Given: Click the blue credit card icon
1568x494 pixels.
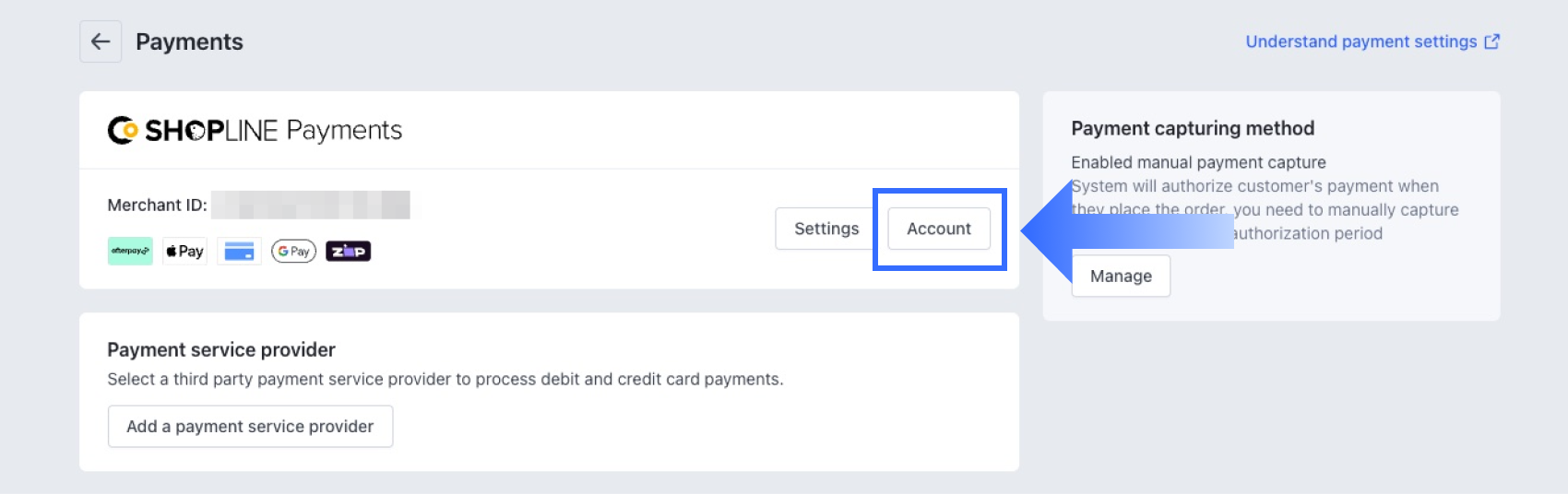Looking at the screenshot, I should pos(239,251).
